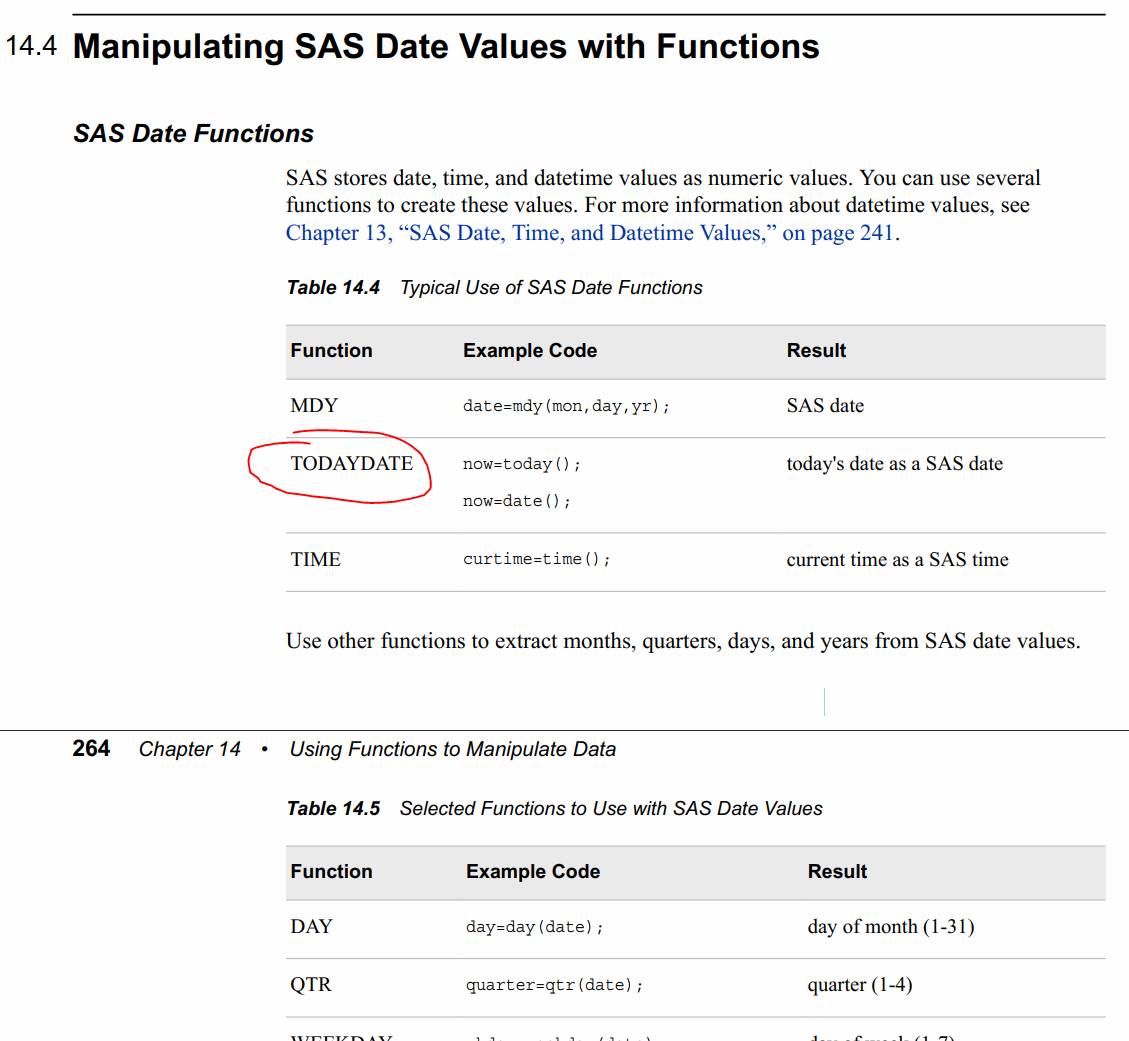Select "current time as a SAS time" result

(x=897, y=560)
